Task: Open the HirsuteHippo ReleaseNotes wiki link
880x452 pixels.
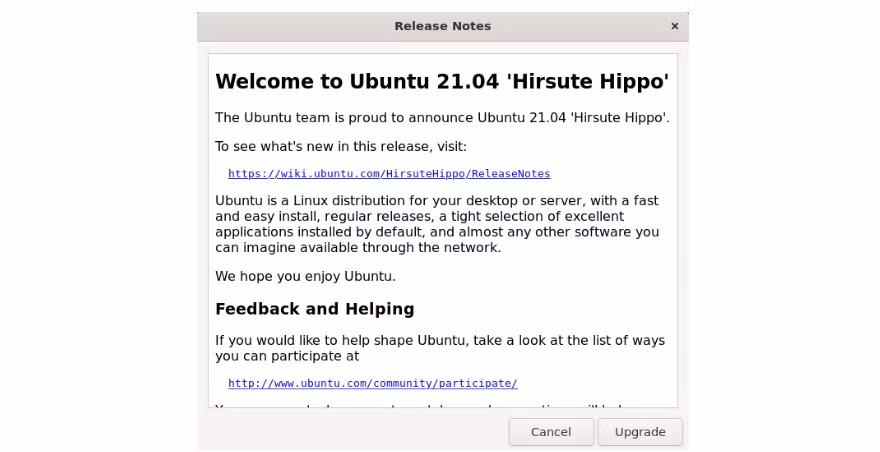Action: [x=389, y=174]
